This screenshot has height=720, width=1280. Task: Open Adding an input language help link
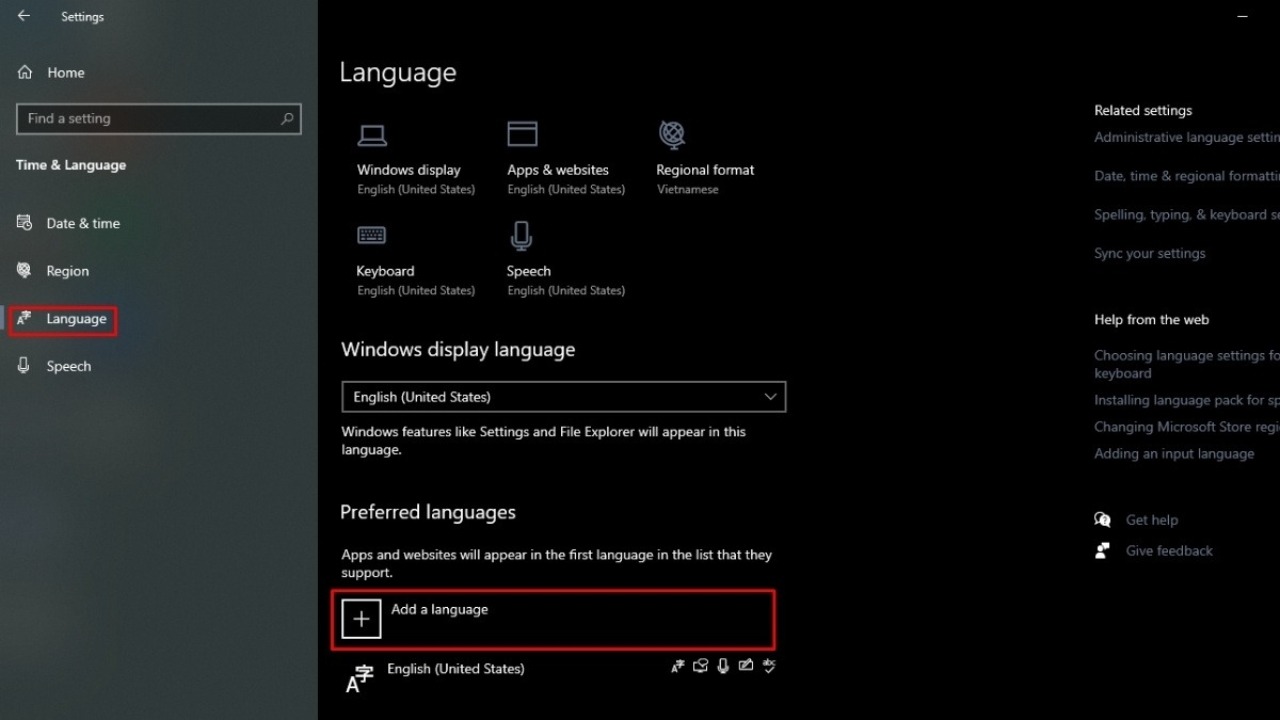[x=1174, y=453]
